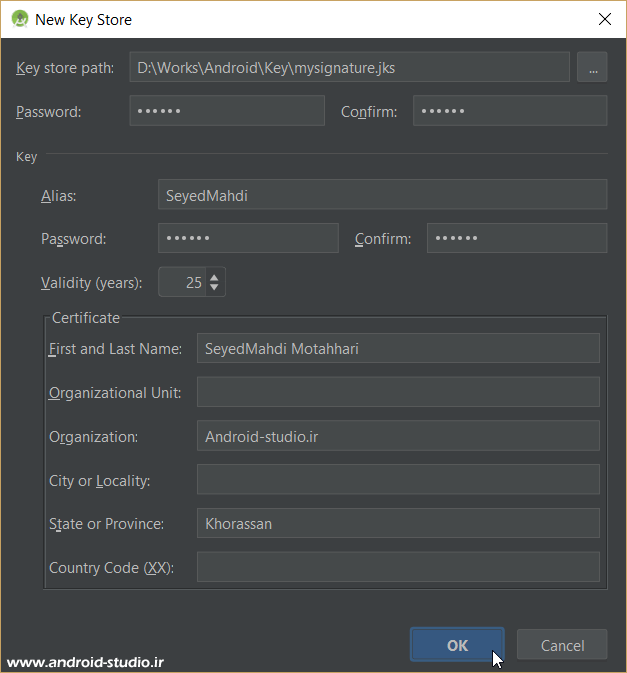Click the Alias text field
This screenshot has width=627, height=673.
[x=382, y=195]
